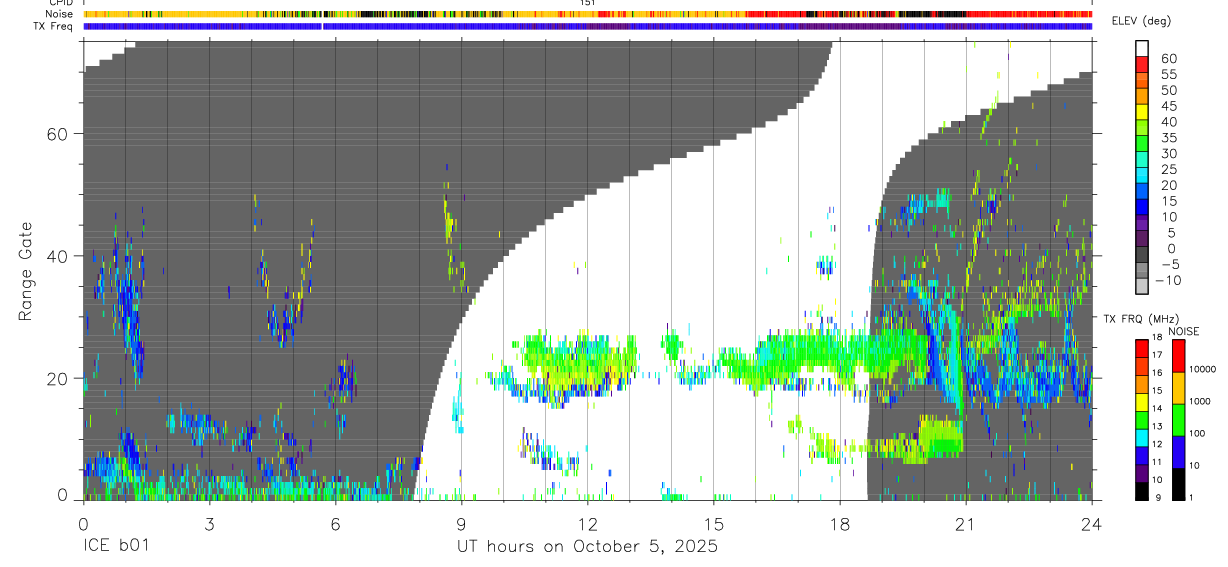Pick the black 1–10 NOISE colorbar segment
Viewport: 1228px width, 567px height.
1178,482
